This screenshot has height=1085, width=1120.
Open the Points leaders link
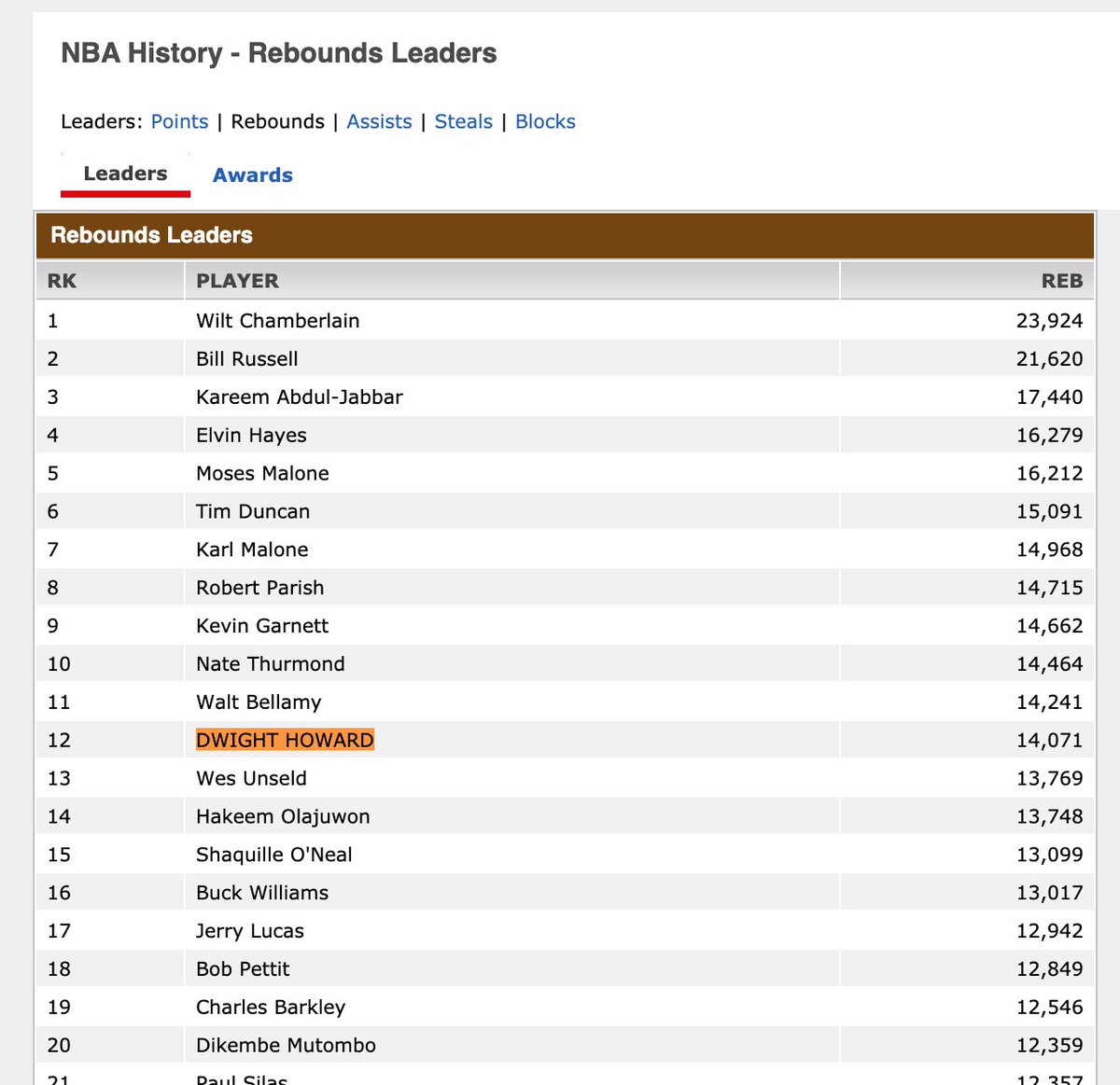coord(179,121)
